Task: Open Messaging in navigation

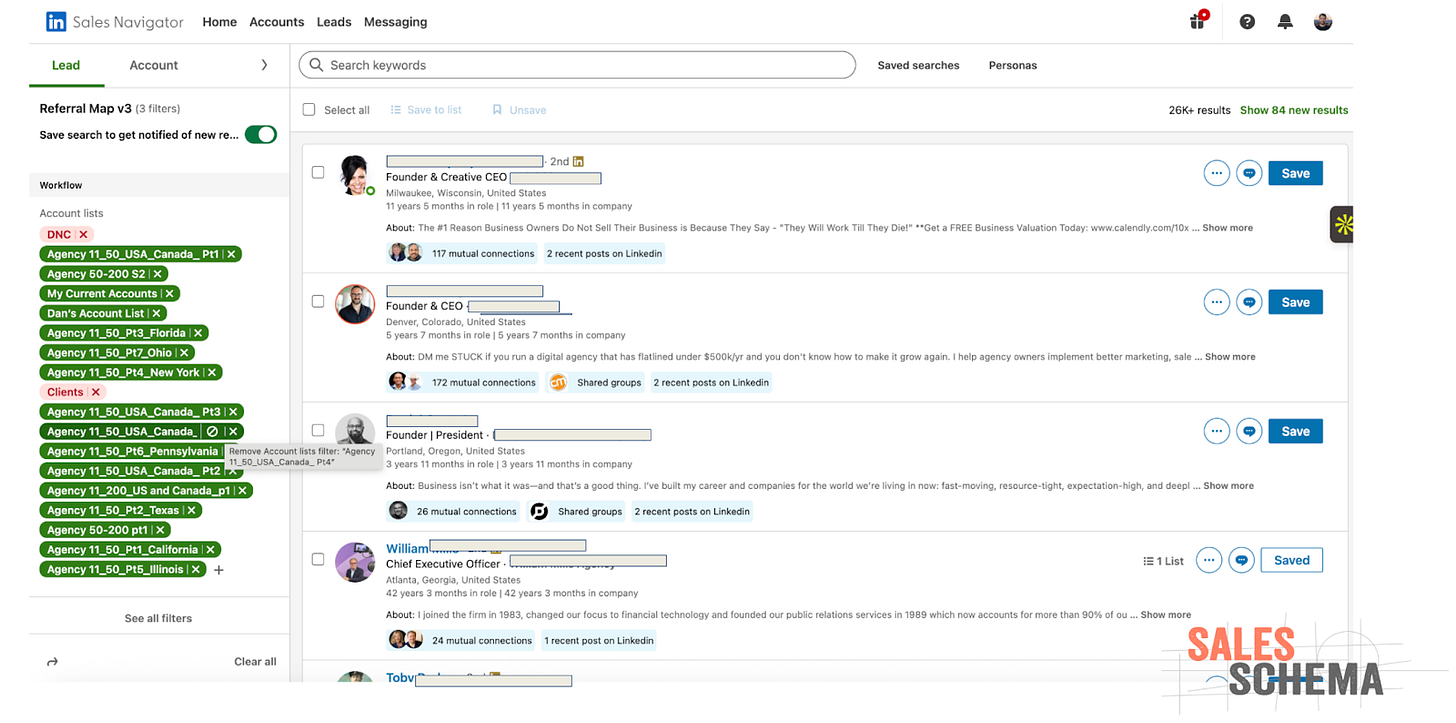Action: pos(395,22)
